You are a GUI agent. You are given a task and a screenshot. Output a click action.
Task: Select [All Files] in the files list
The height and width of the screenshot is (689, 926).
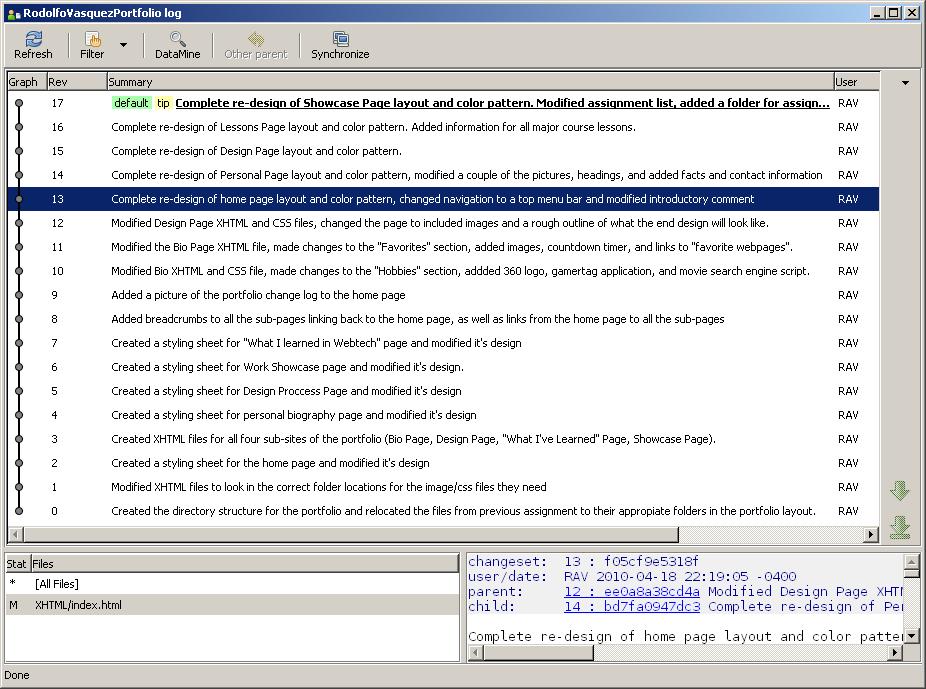point(232,584)
